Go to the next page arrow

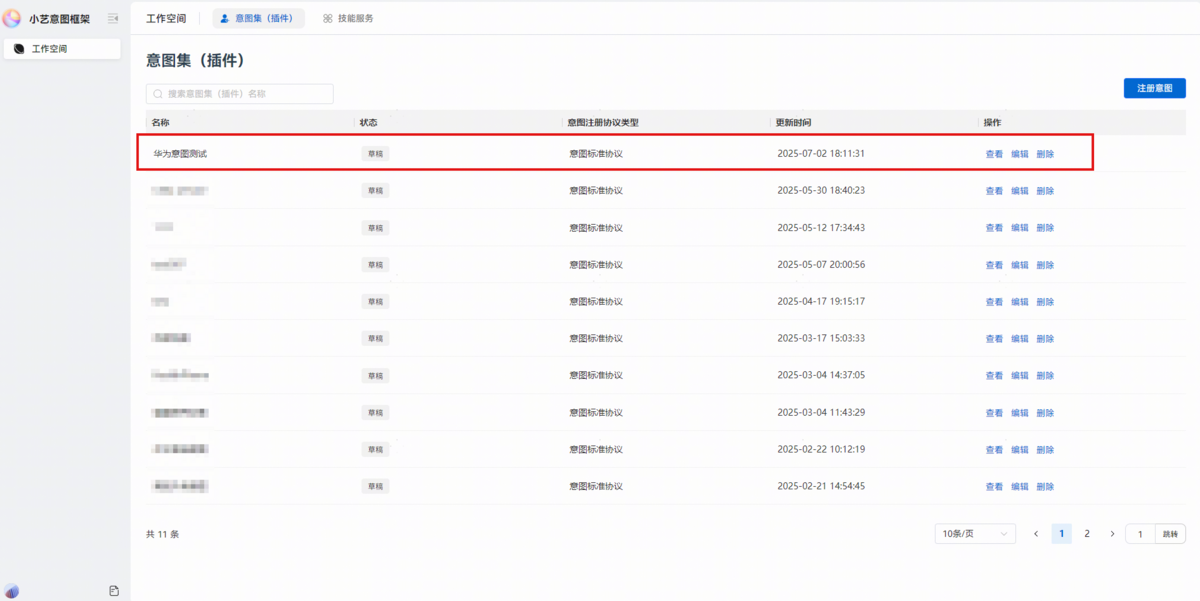[1112, 534]
